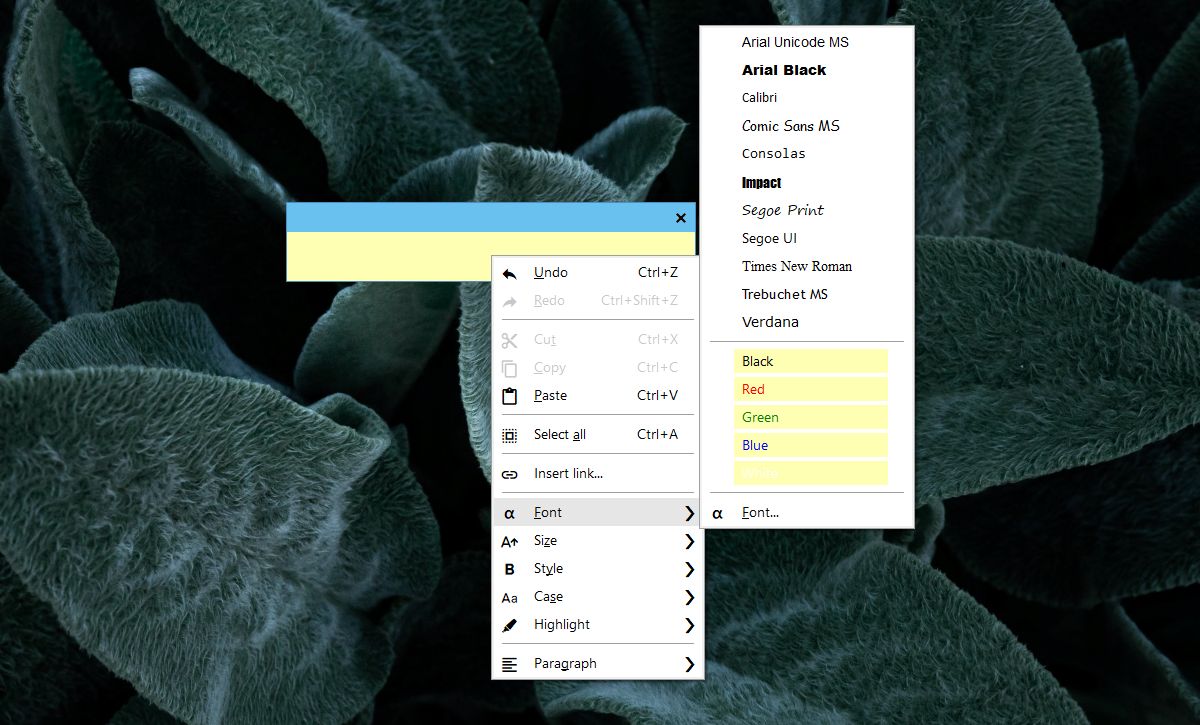Choose the Impact font

pyautogui.click(x=761, y=182)
